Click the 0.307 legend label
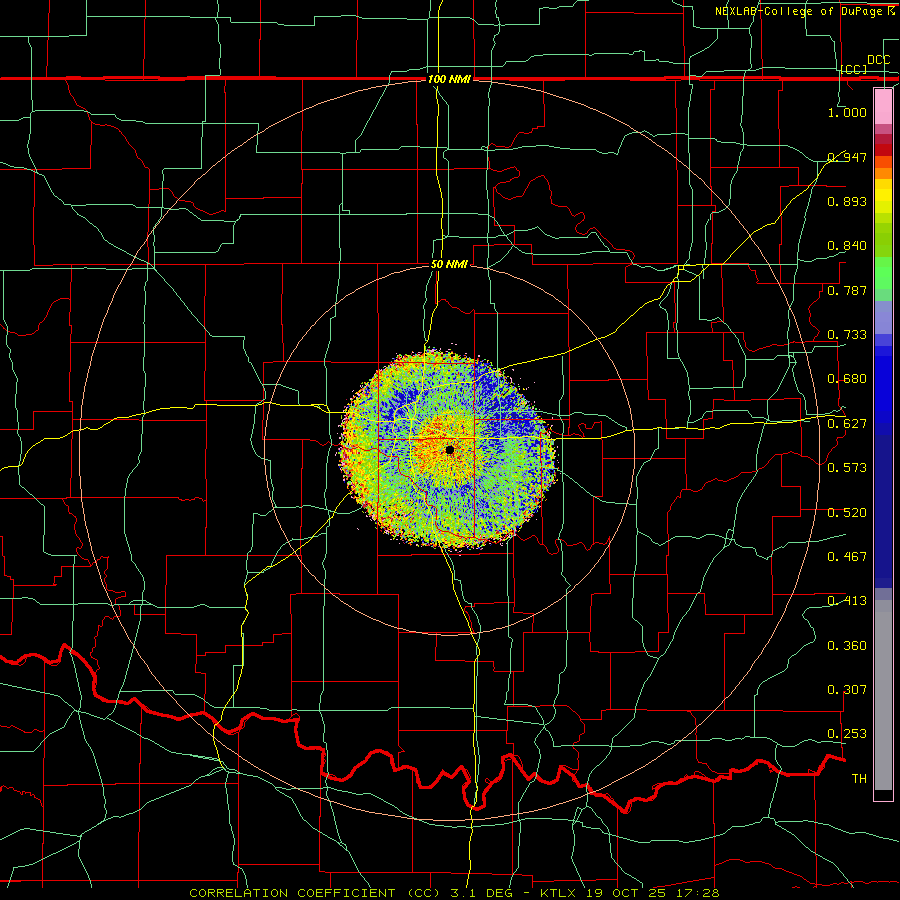Viewport: 900px width, 900px height. click(x=847, y=690)
